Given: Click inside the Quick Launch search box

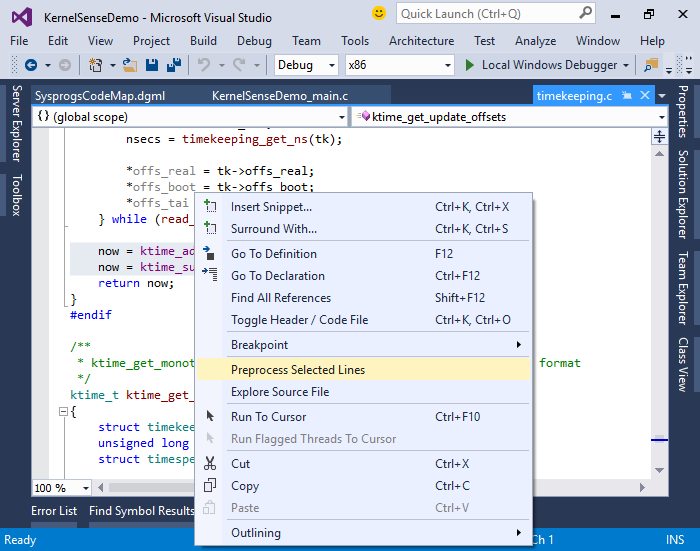Looking at the screenshot, I should [x=489, y=14].
